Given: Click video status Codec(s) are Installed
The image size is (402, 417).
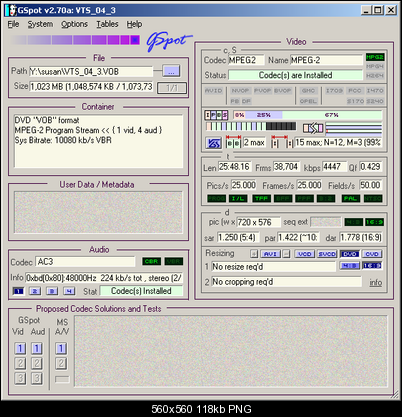Looking at the screenshot, I should (x=295, y=75).
